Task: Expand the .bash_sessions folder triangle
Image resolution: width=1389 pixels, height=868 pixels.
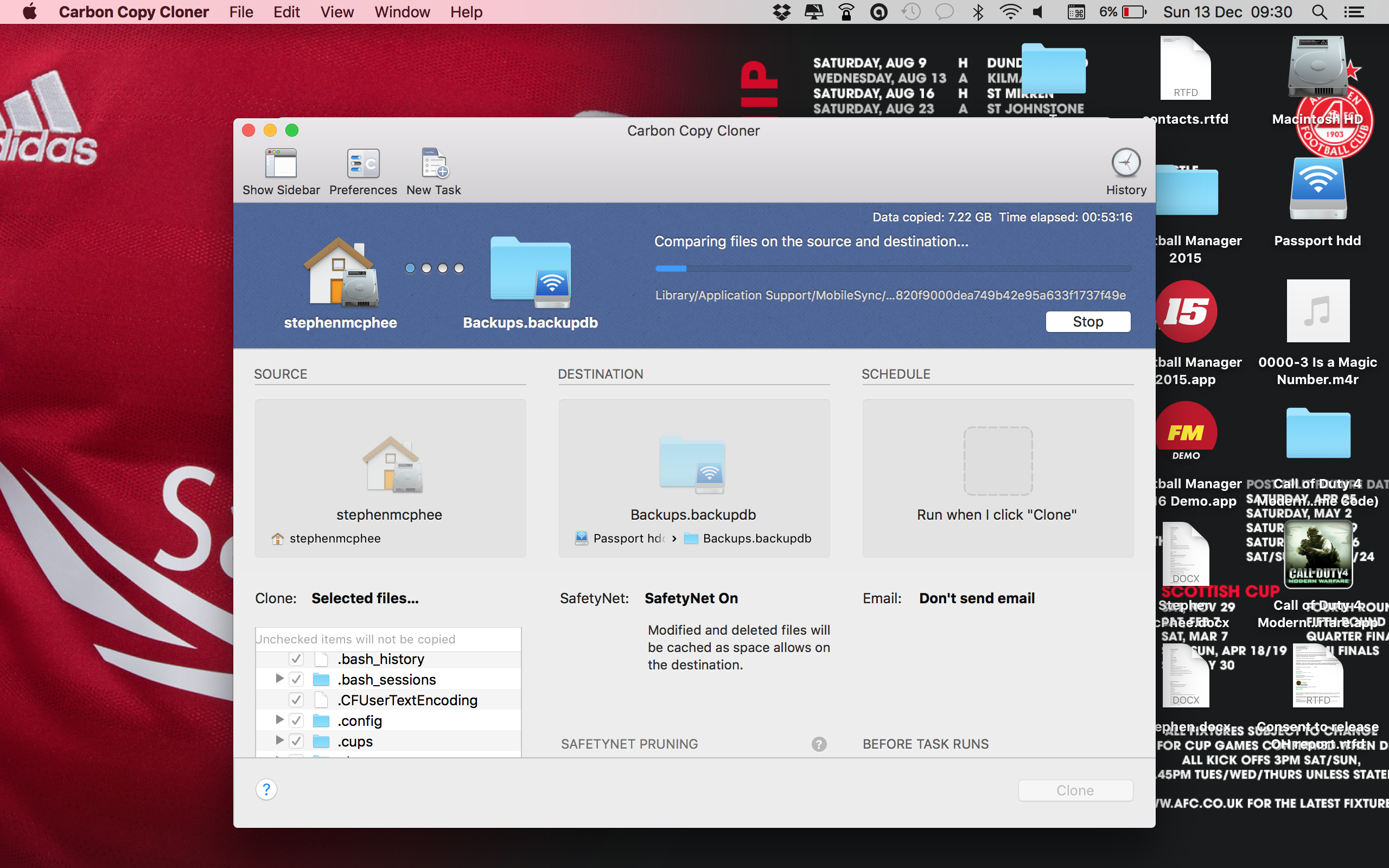Action: [279, 679]
